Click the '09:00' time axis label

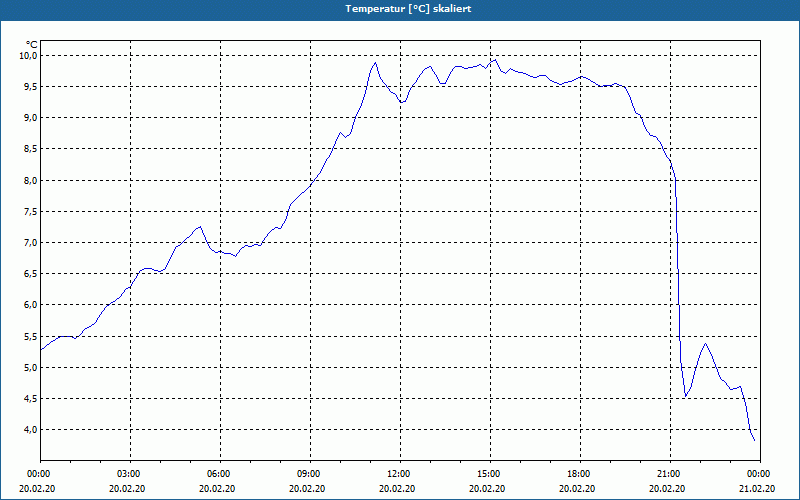pyautogui.click(x=310, y=474)
